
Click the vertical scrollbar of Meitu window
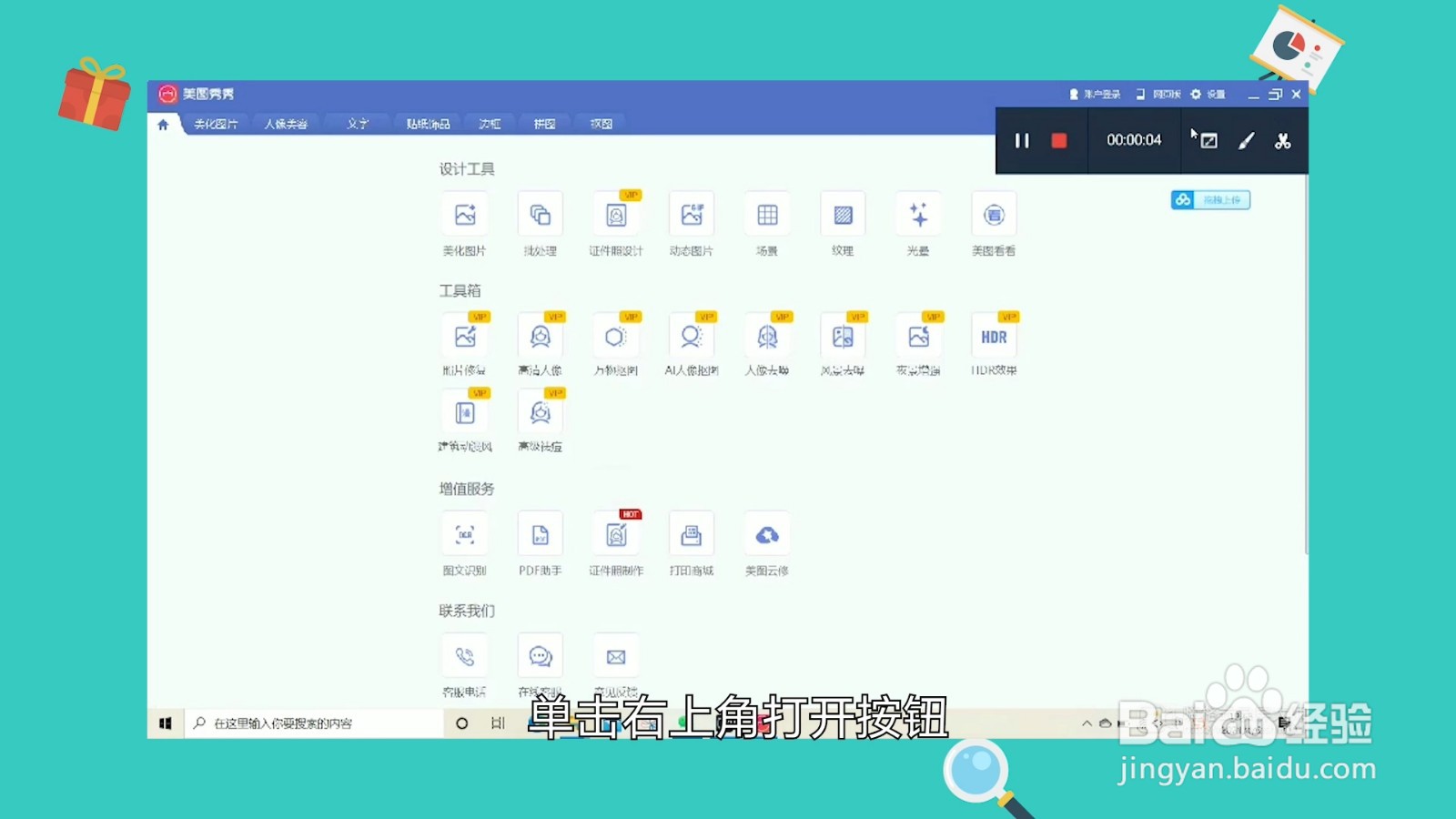click(x=1306, y=364)
